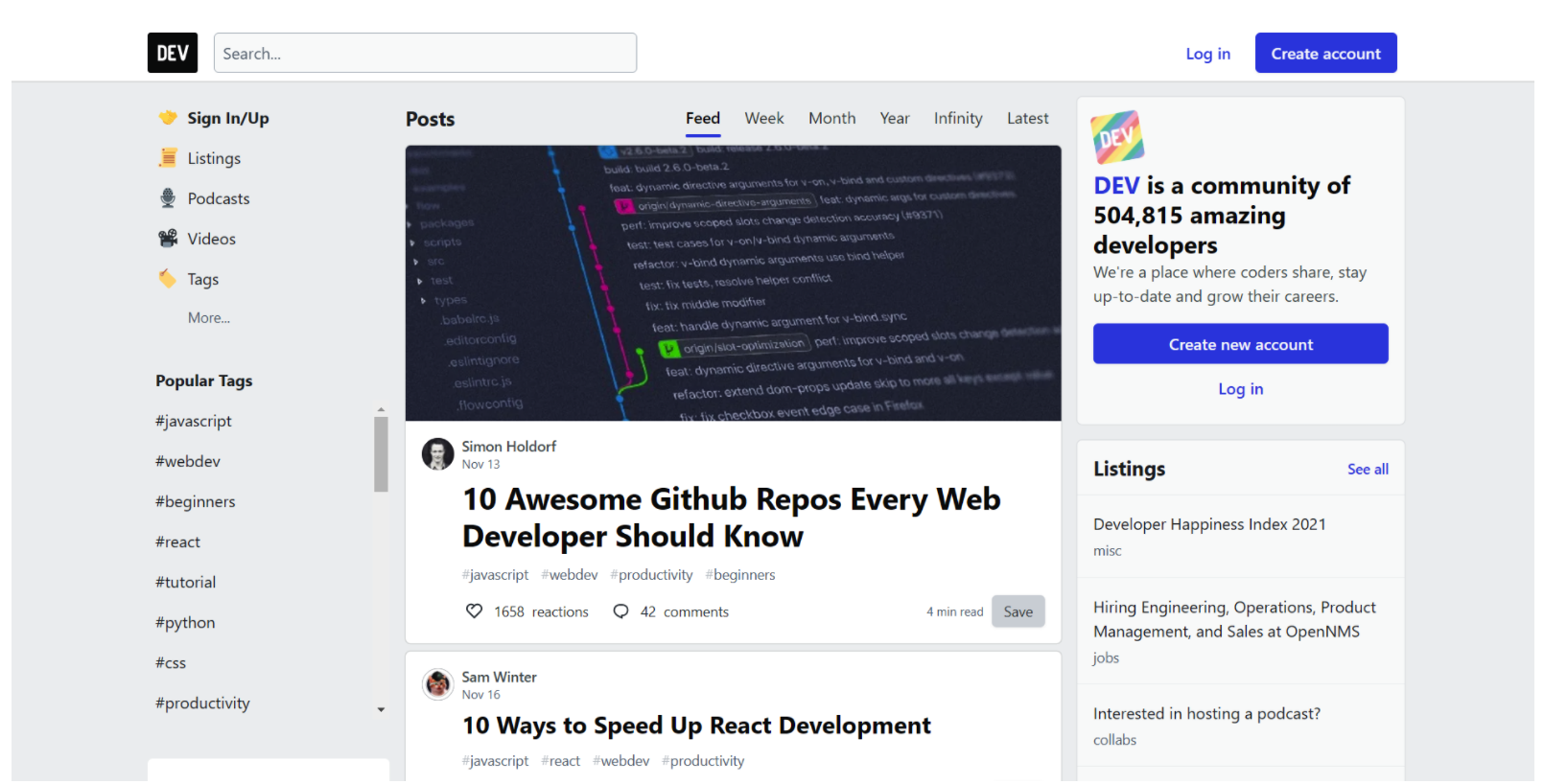The image size is (1544, 784).
Task: Open Developer Happiness Index 2021 listing
Action: pos(1209,524)
